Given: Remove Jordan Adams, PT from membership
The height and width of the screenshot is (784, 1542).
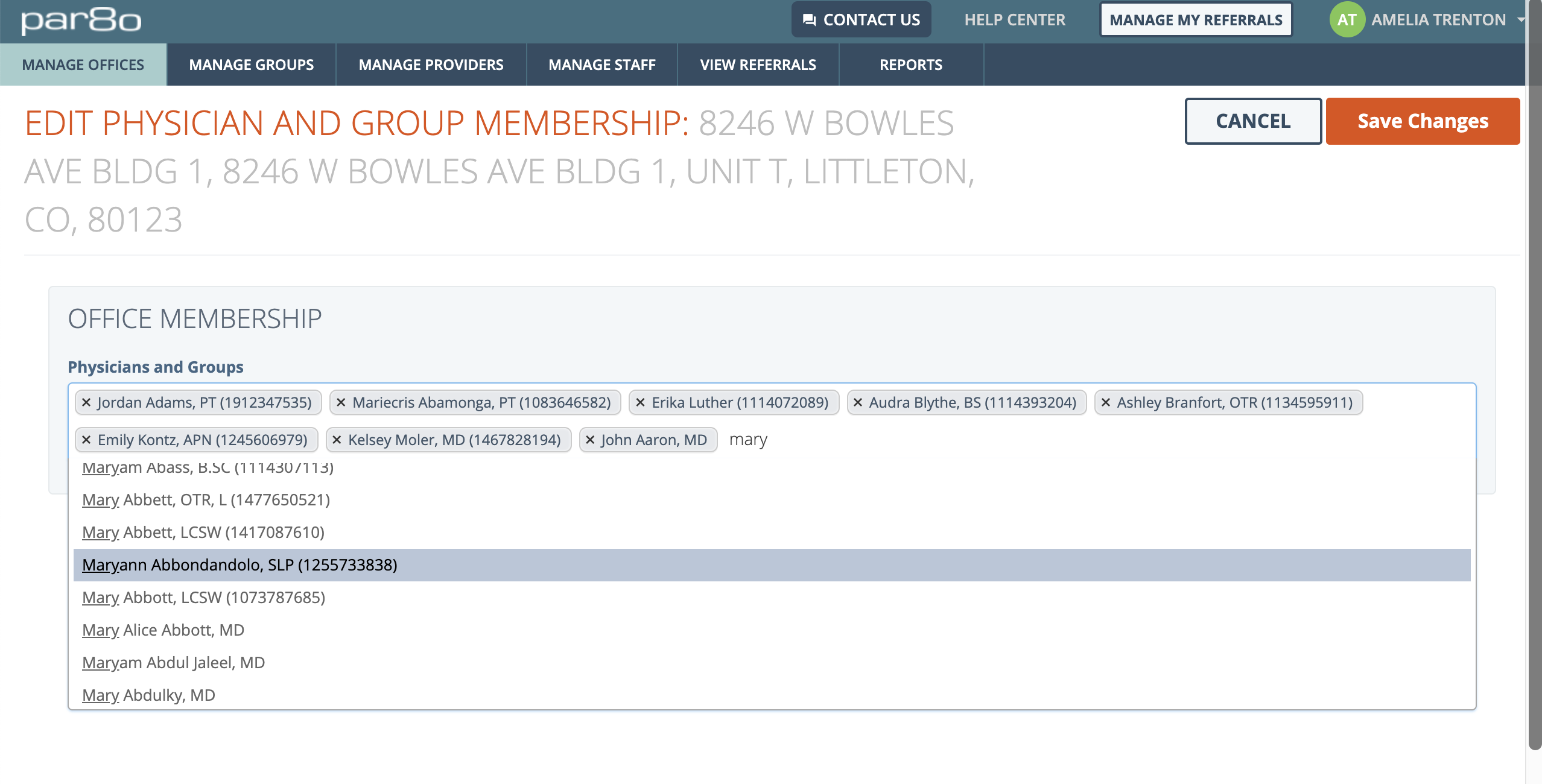Looking at the screenshot, I should 86,402.
